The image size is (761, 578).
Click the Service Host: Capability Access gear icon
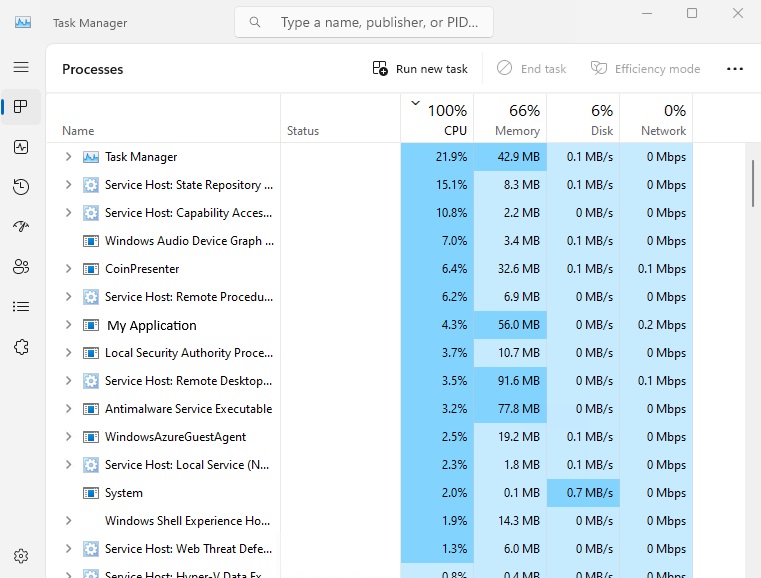[x=91, y=213]
